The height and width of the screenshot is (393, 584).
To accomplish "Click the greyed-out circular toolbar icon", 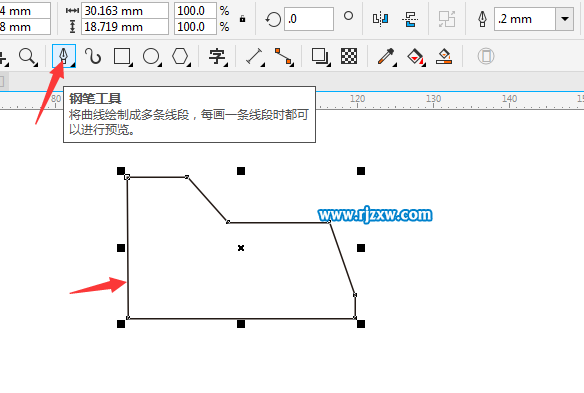I will pyautogui.click(x=486, y=56).
